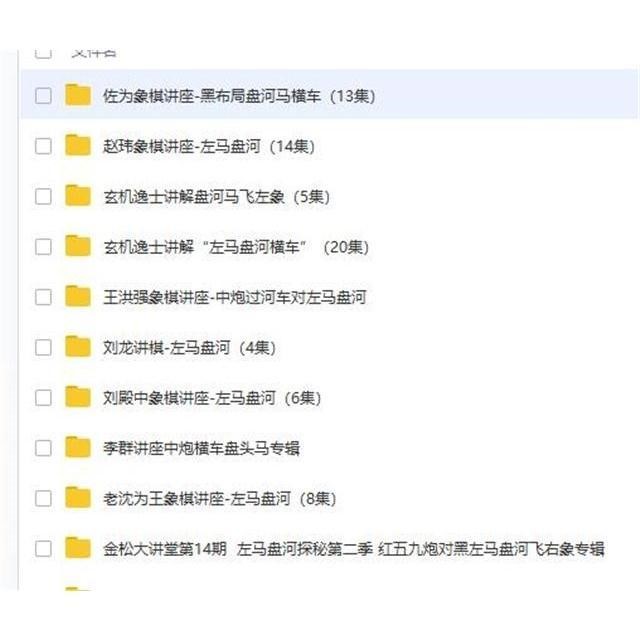Open 赵玮象棋讲座-左马盘河 (14集) folder name
Viewport: 640px width, 640px height.
209,147
